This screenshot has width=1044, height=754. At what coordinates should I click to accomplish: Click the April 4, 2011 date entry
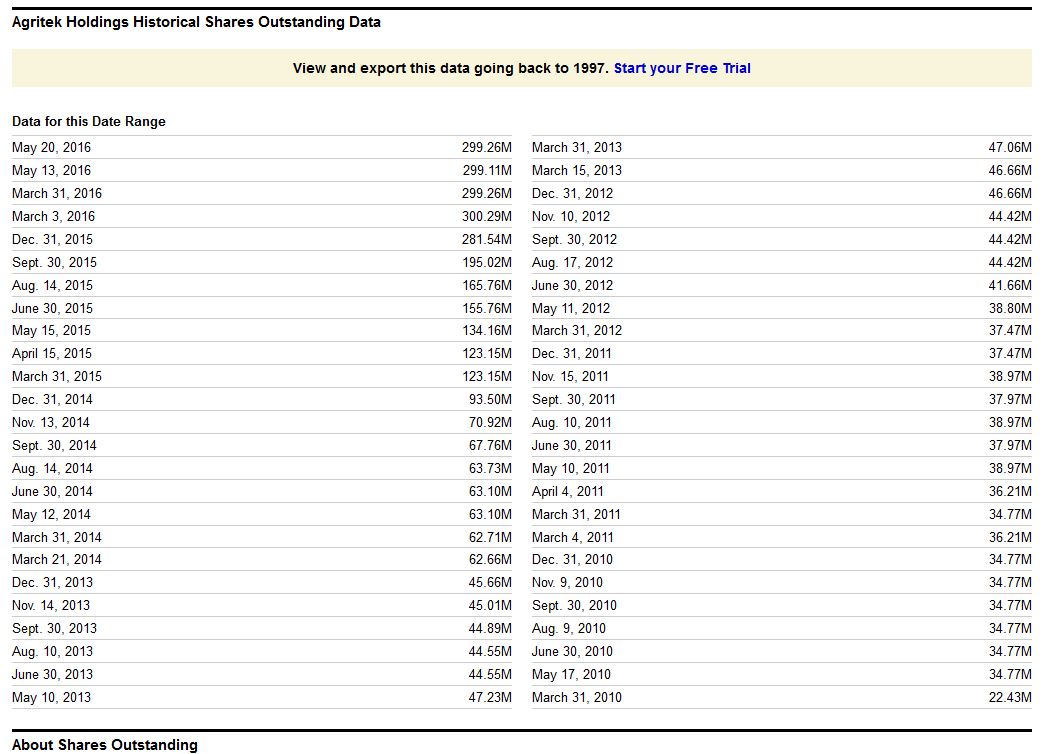(568, 491)
